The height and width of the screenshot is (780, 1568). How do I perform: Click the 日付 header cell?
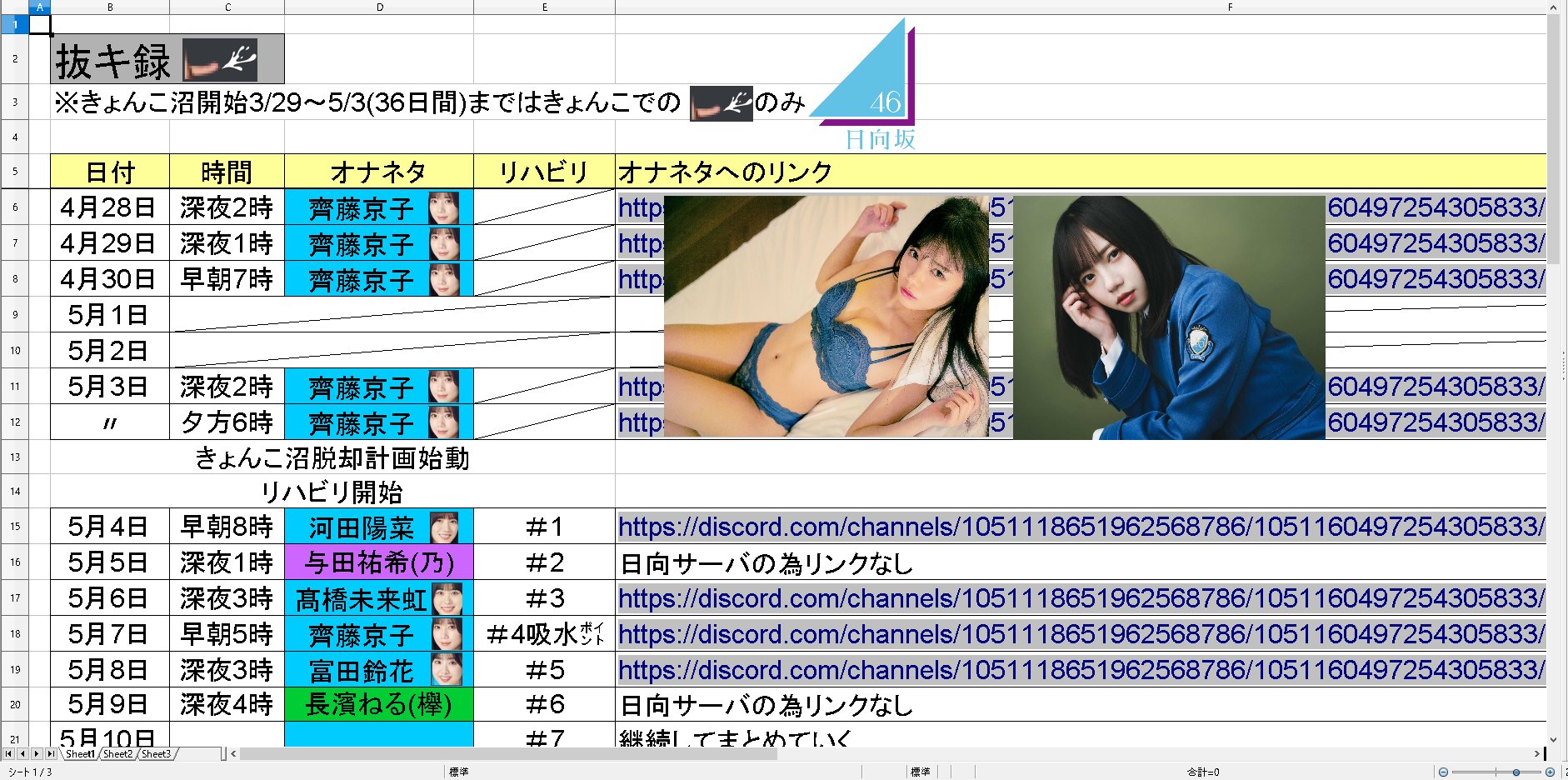coord(110,172)
